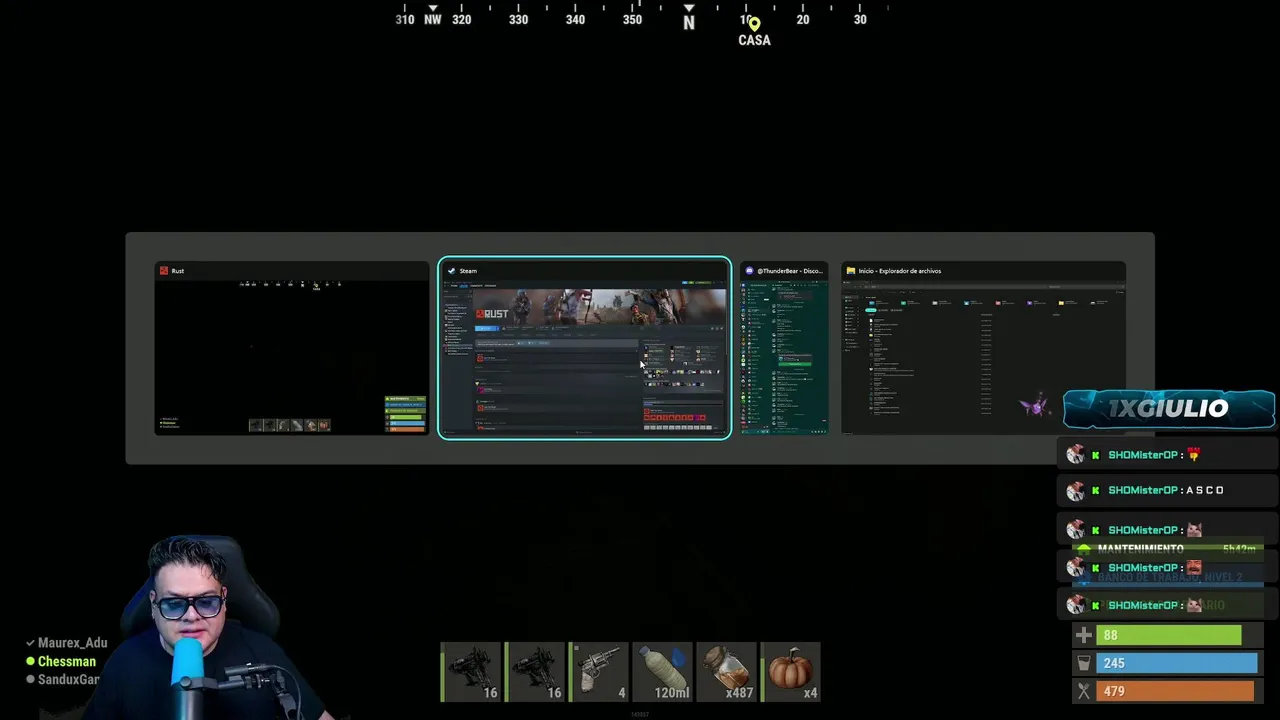Click the Rust app icon in switcher title
Image resolution: width=1280 pixels, height=720 pixels.
click(x=164, y=271)
